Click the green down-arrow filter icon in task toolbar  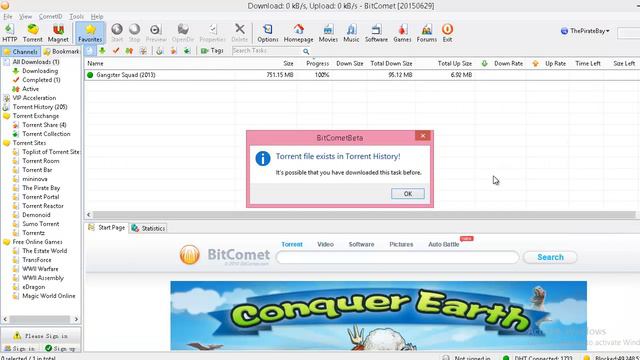click(102, 51)
